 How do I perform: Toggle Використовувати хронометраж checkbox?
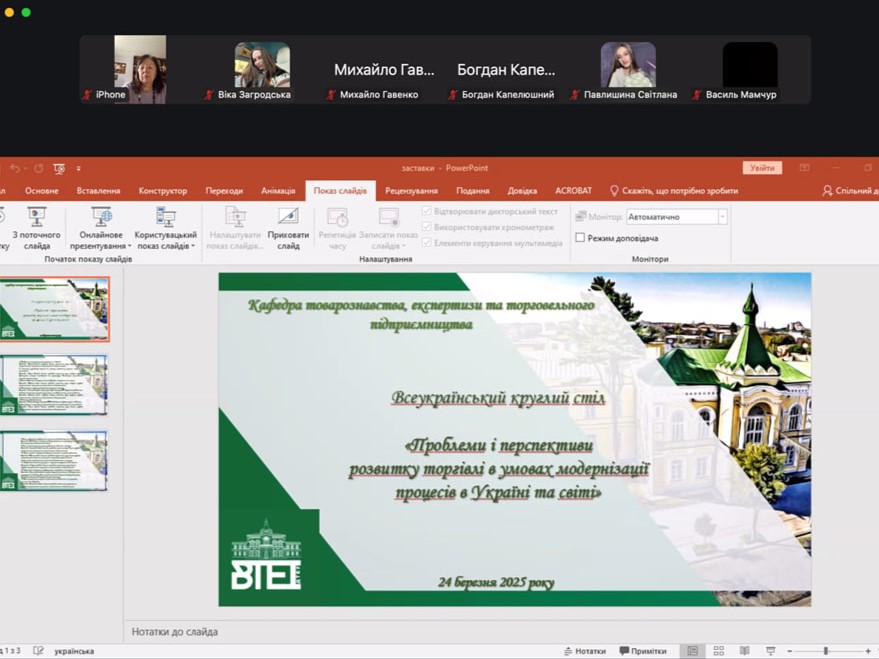pyautogui.click(x=427, y=227)
